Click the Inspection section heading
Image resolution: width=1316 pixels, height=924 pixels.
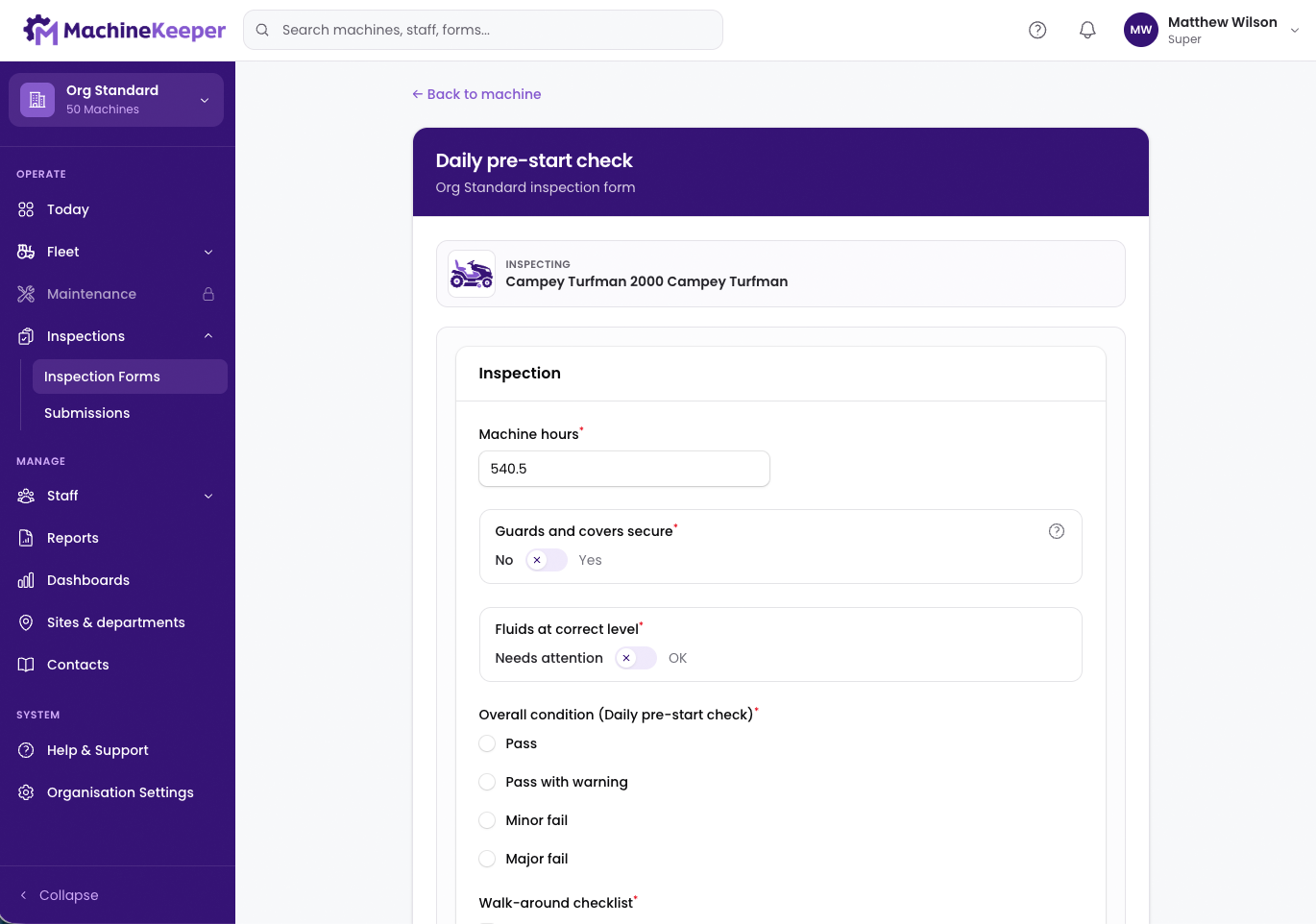coord(520,374)
